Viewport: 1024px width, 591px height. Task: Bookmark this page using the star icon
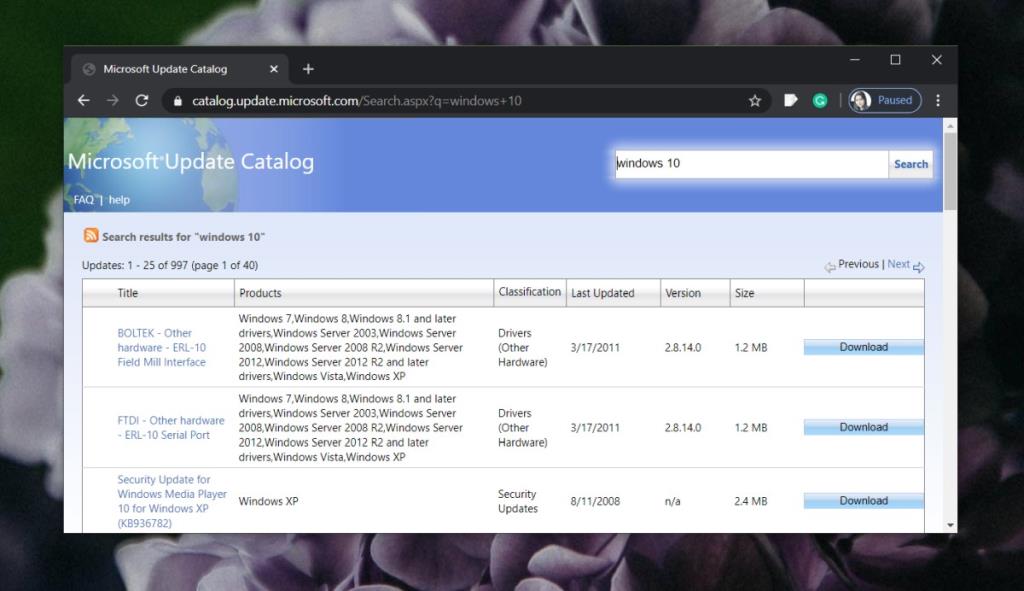point(756,100)
